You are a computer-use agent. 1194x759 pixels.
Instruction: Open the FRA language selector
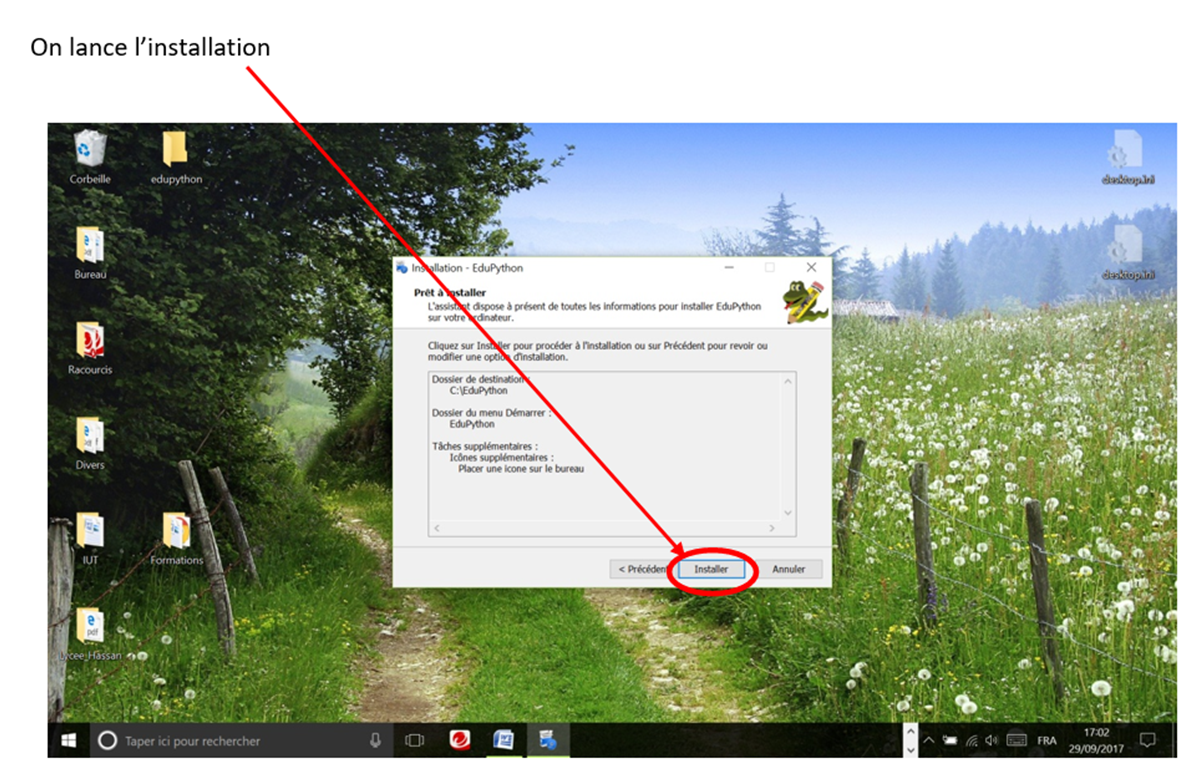(x=1046, y=741)
